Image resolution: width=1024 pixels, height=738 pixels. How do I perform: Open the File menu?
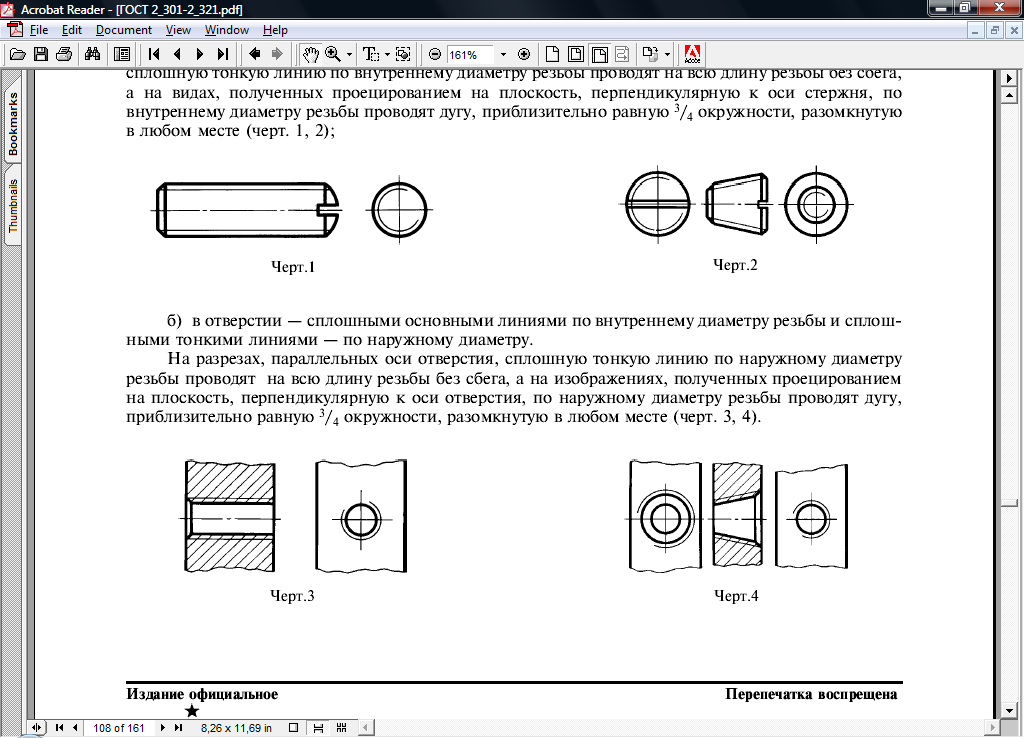coord(39,30)
